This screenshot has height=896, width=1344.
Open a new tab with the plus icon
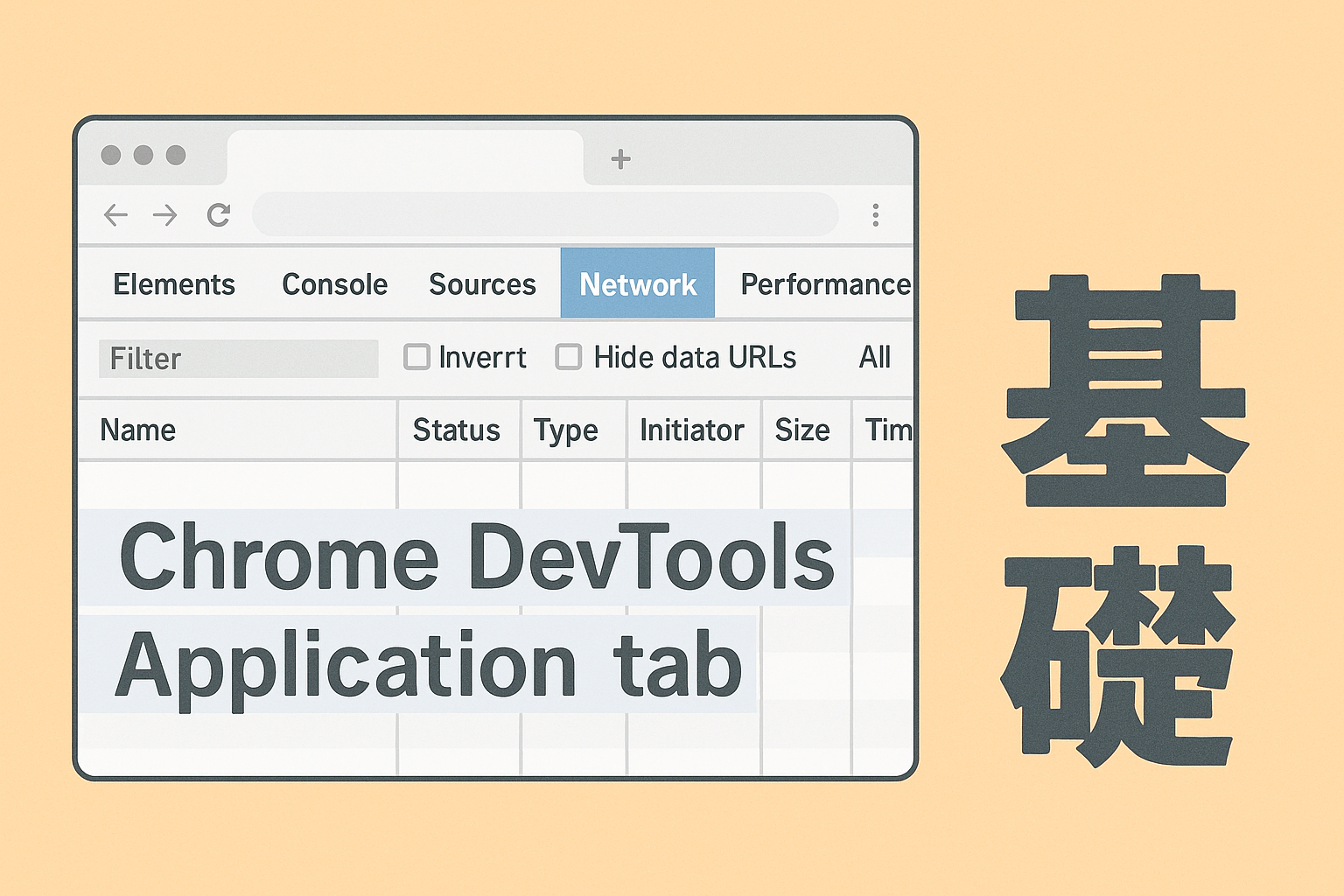pyautogui.click(x=620, y=159)
